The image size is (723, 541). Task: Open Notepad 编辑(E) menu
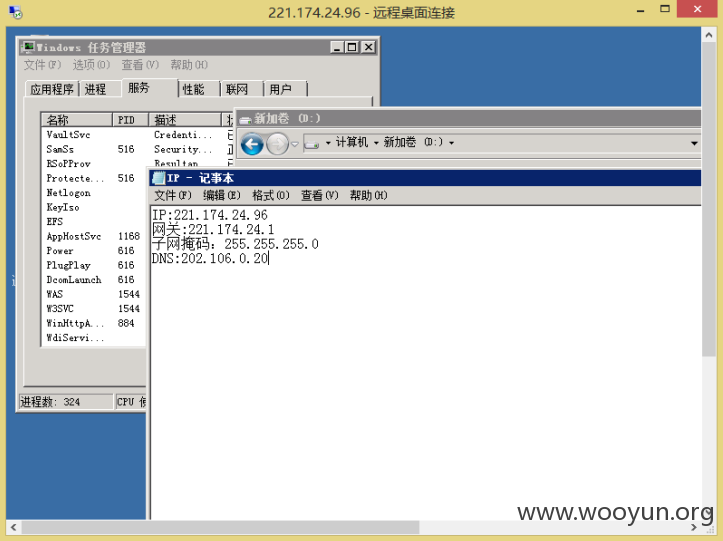pyautogui.click(x=222, y=196)
